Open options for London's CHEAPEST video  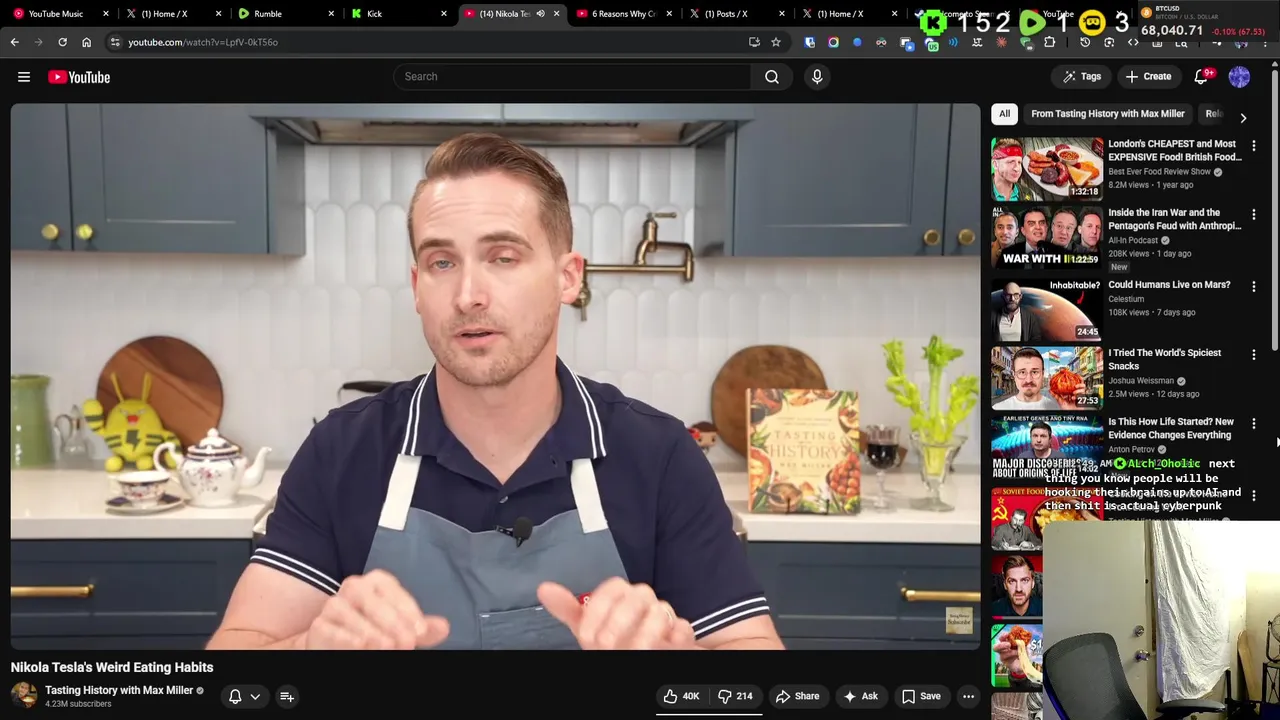point(1253,146)
